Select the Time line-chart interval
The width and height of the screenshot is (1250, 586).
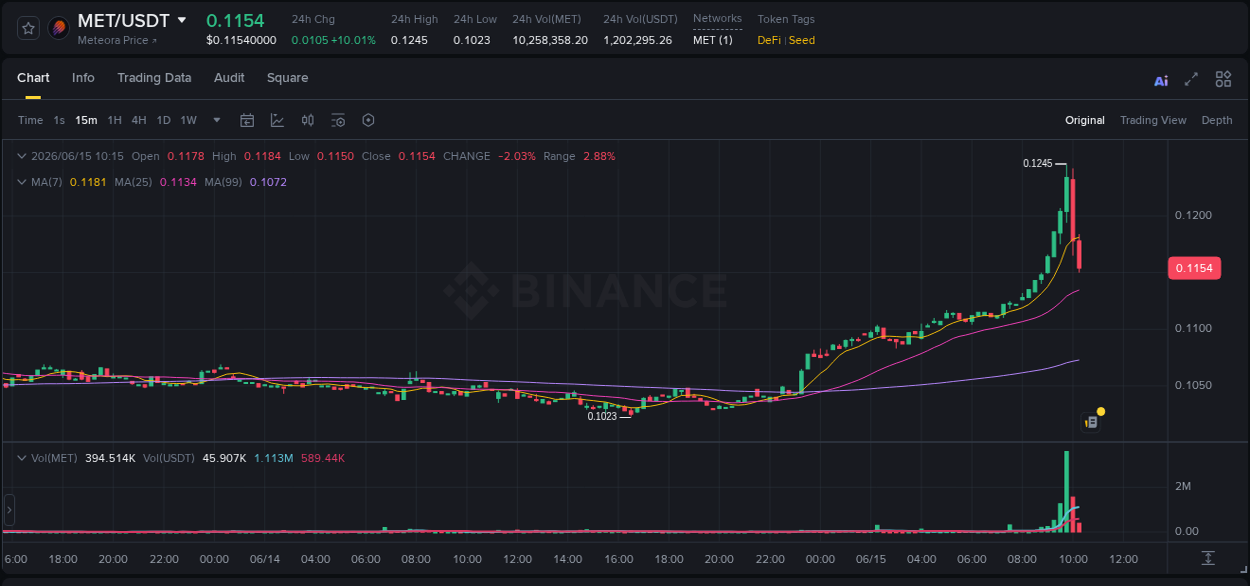pos(30,120)
